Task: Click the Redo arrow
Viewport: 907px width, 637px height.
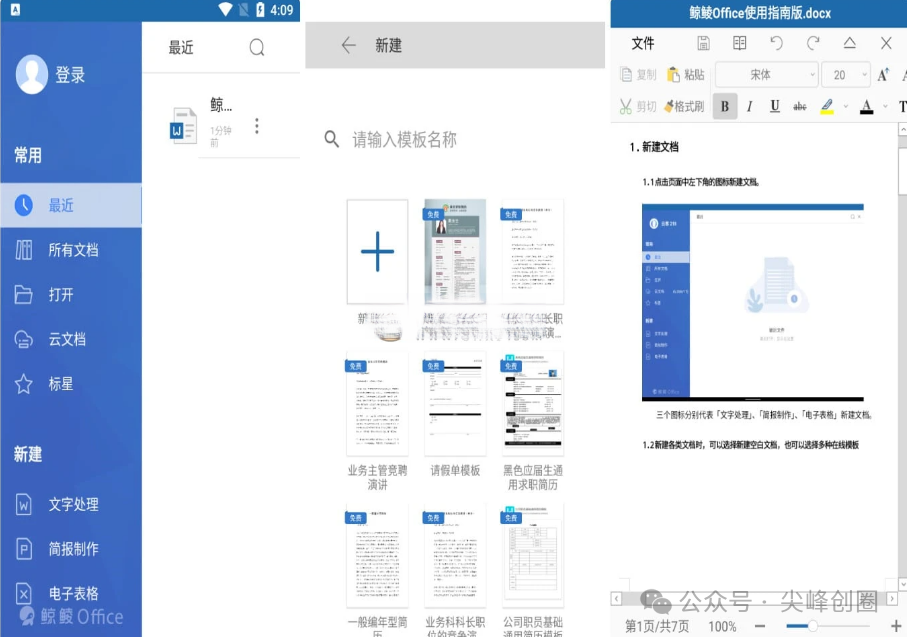Action: (x=813, y=43)
